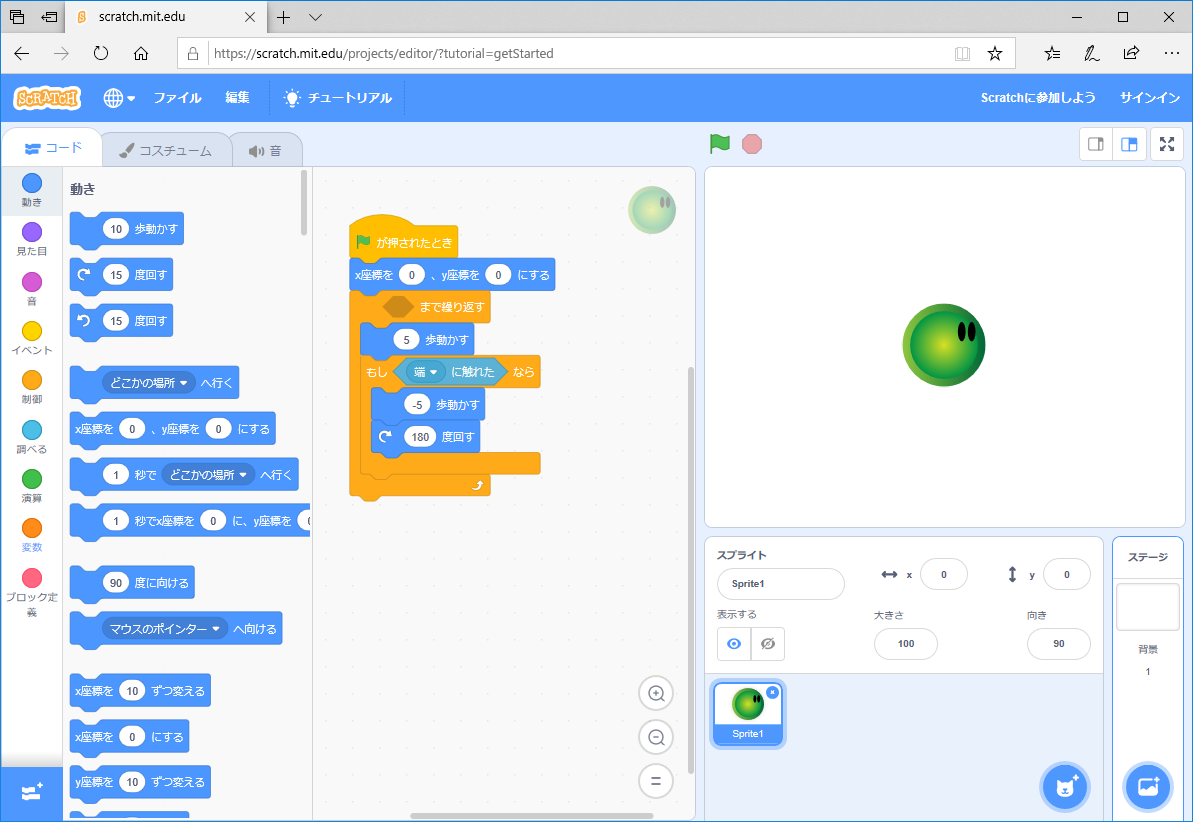Click the Scratch logo
This screenshot has height=822, width=1193.
coord(47,98)
